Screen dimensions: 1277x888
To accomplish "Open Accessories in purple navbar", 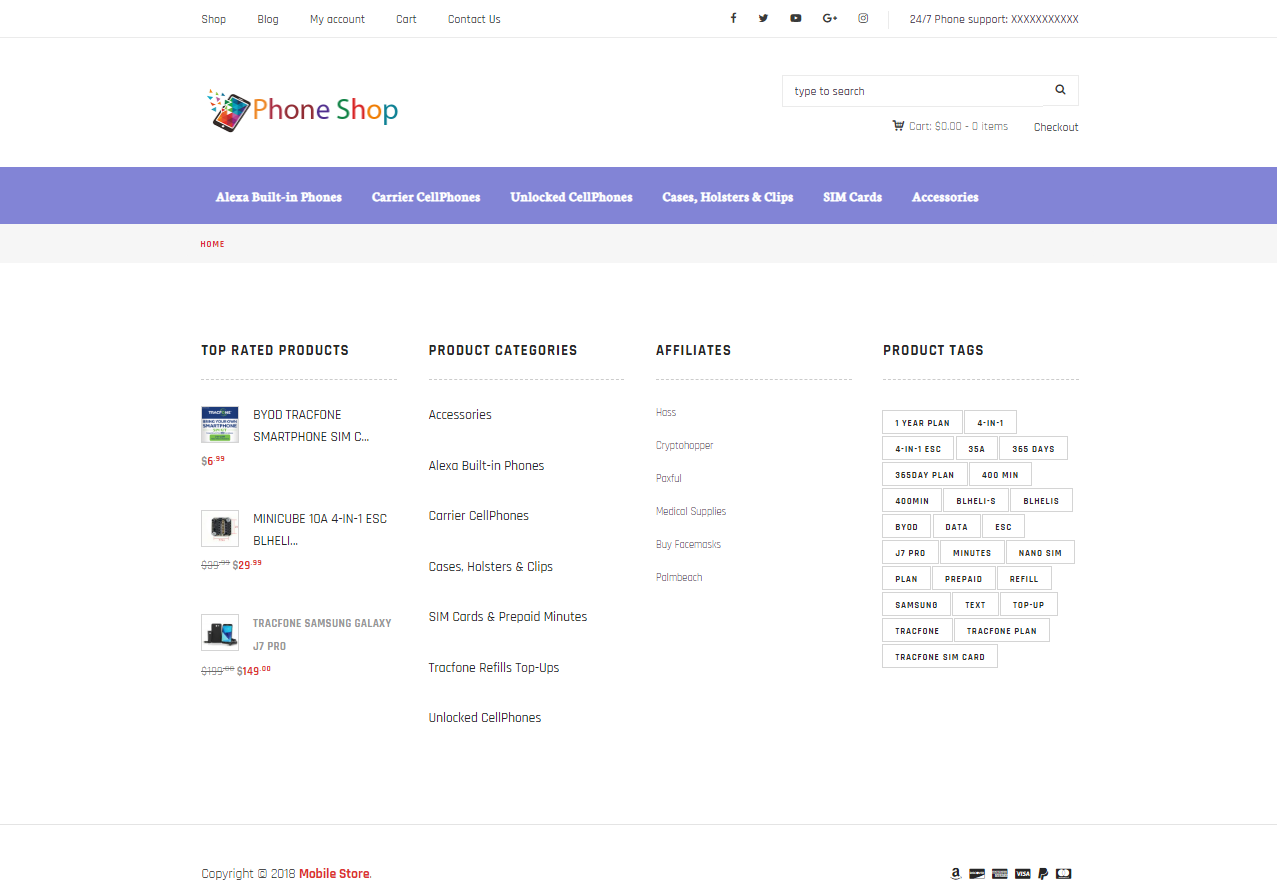I will coord(945,197).
